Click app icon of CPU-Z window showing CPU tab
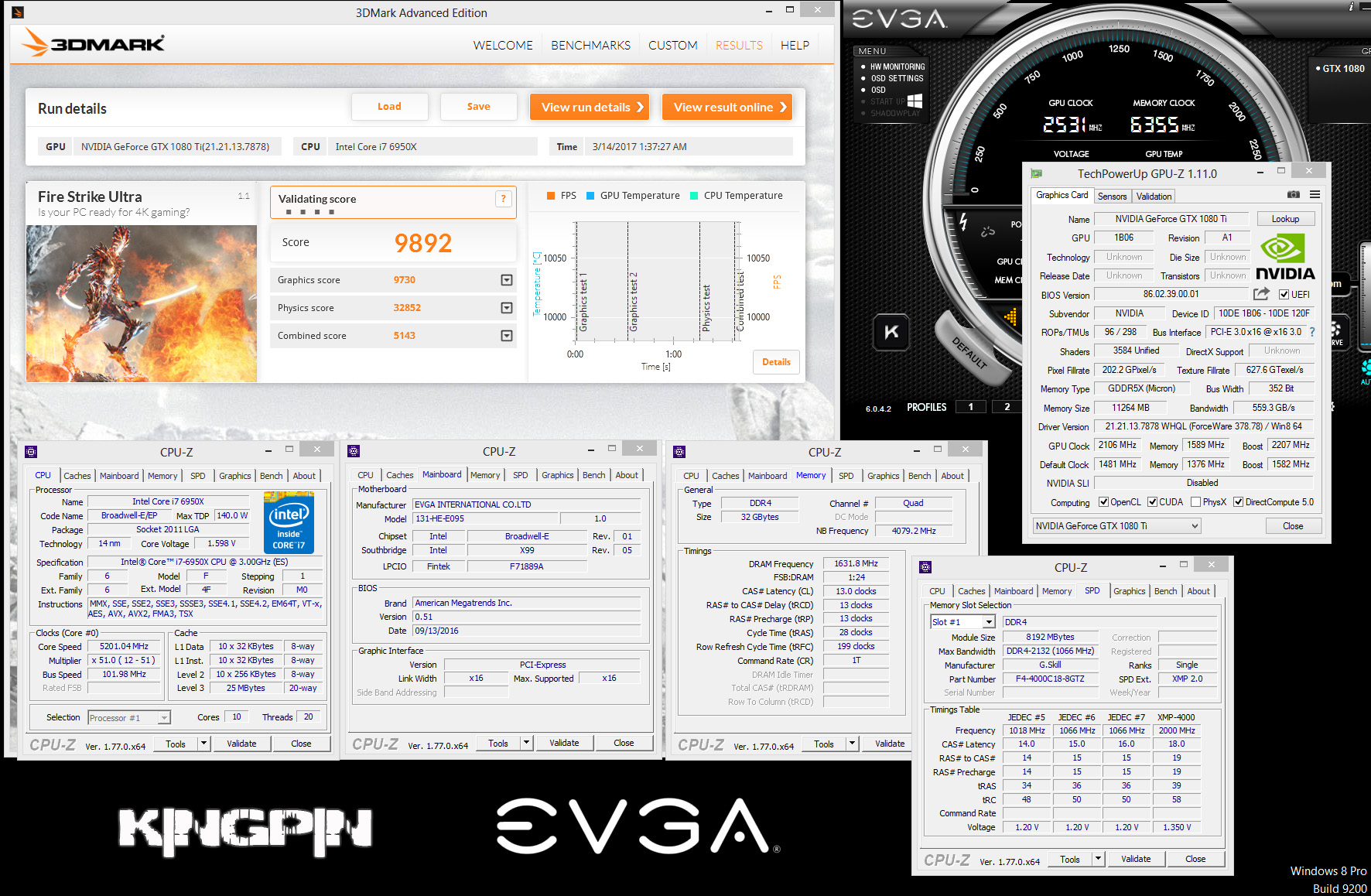This screenshot has width=1371, height=896. tap(31, 452)
